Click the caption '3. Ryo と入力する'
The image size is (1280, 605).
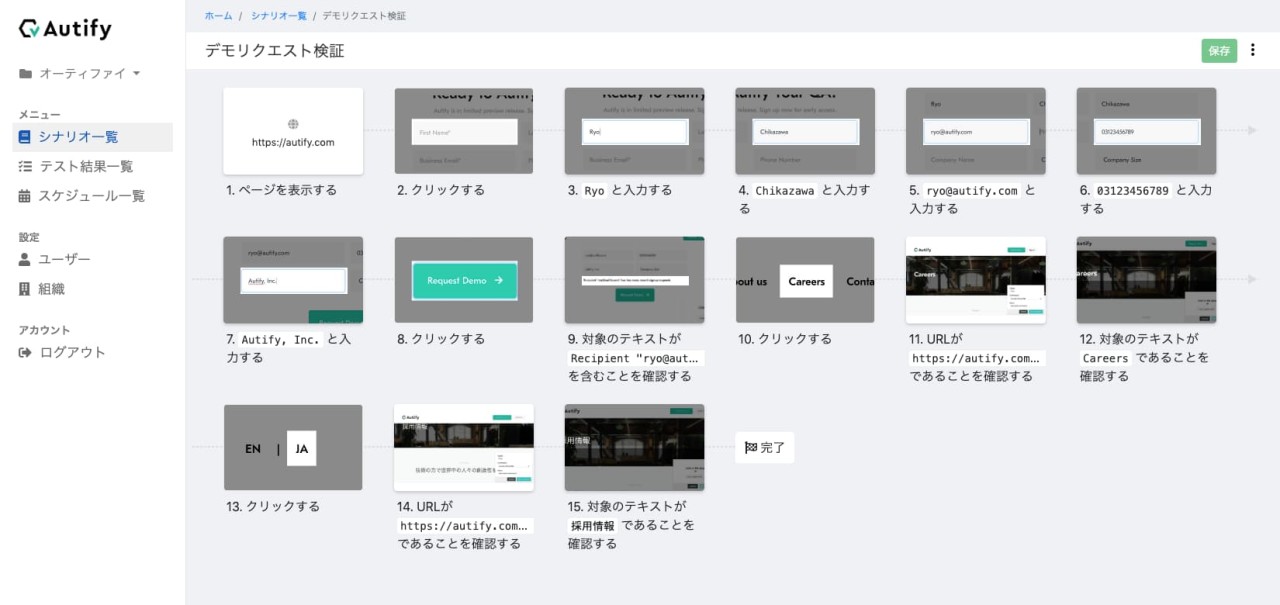620,190
